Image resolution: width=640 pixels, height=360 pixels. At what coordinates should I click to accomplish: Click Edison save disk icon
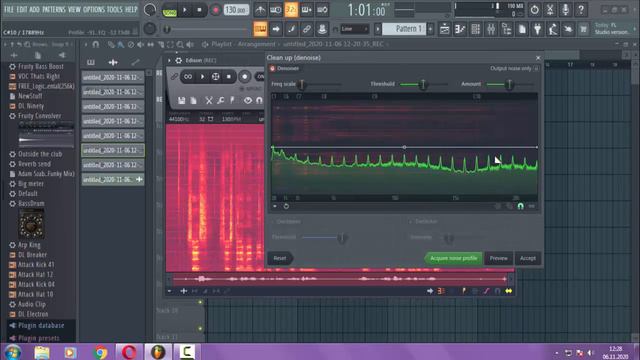[182, 100]
